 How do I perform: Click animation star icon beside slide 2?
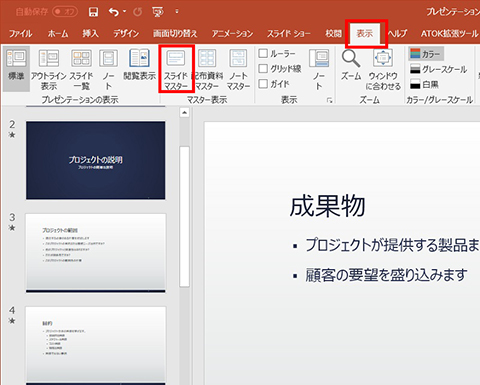12,135
